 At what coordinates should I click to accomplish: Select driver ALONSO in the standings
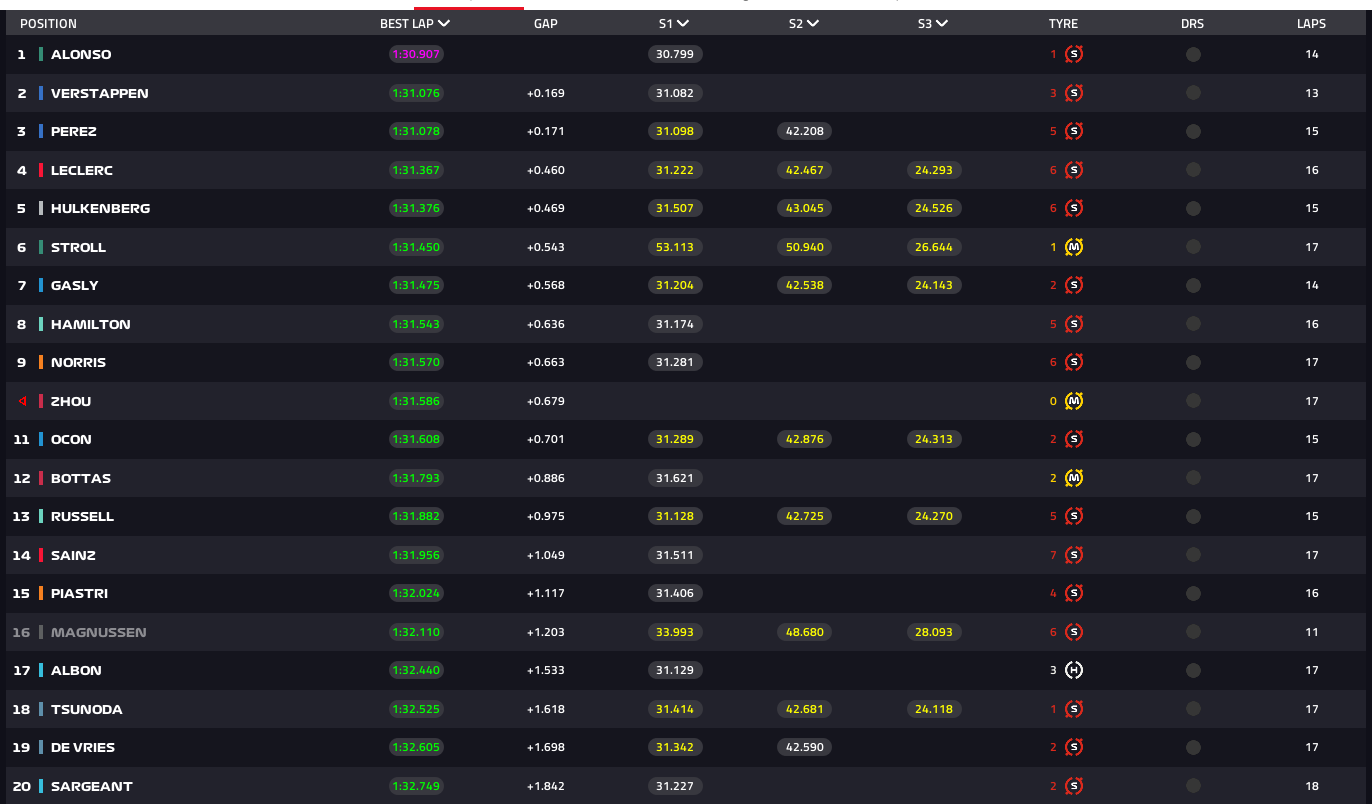[81, 54]
